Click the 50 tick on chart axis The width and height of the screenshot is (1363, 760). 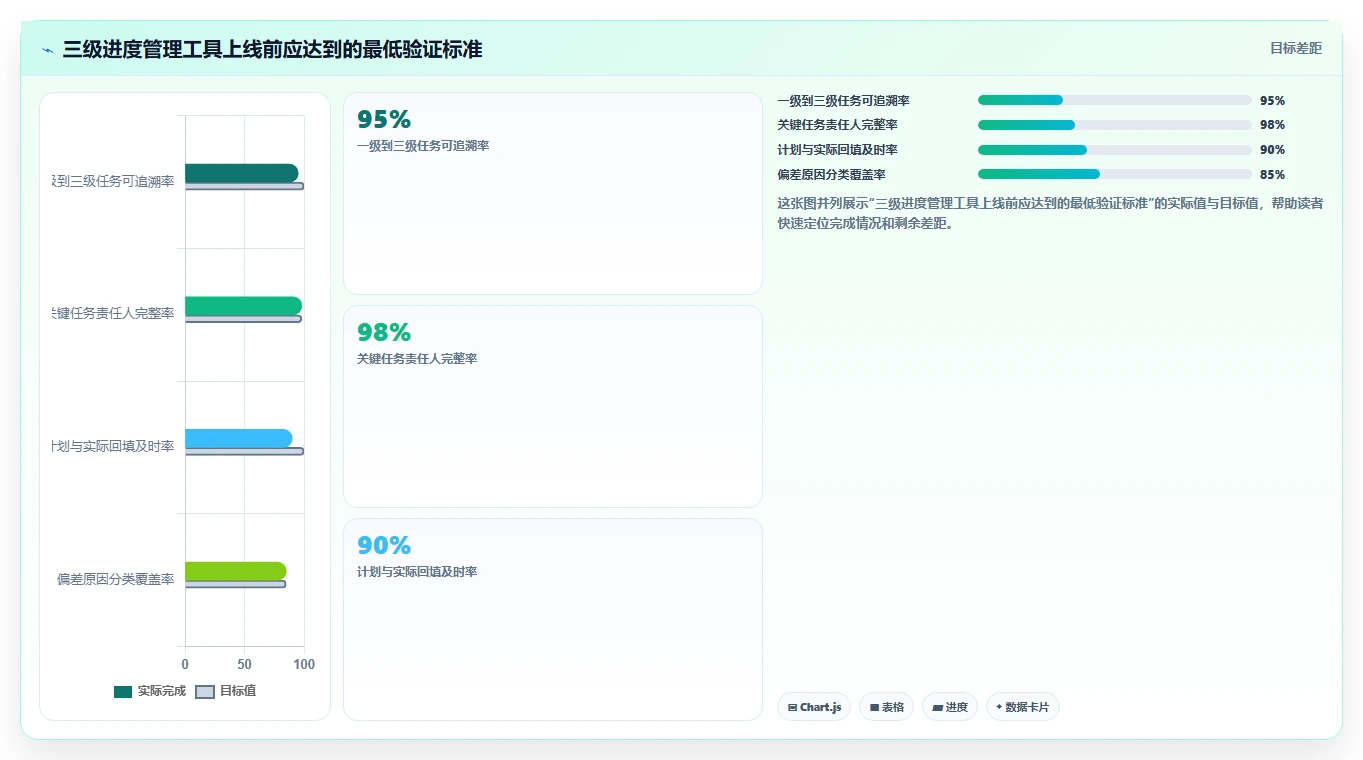(244, 664)
